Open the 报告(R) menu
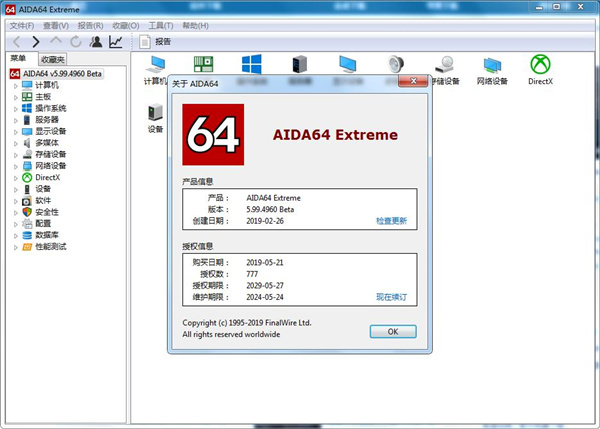Screen dimensions: 600x429 click(x=90, y=26)
